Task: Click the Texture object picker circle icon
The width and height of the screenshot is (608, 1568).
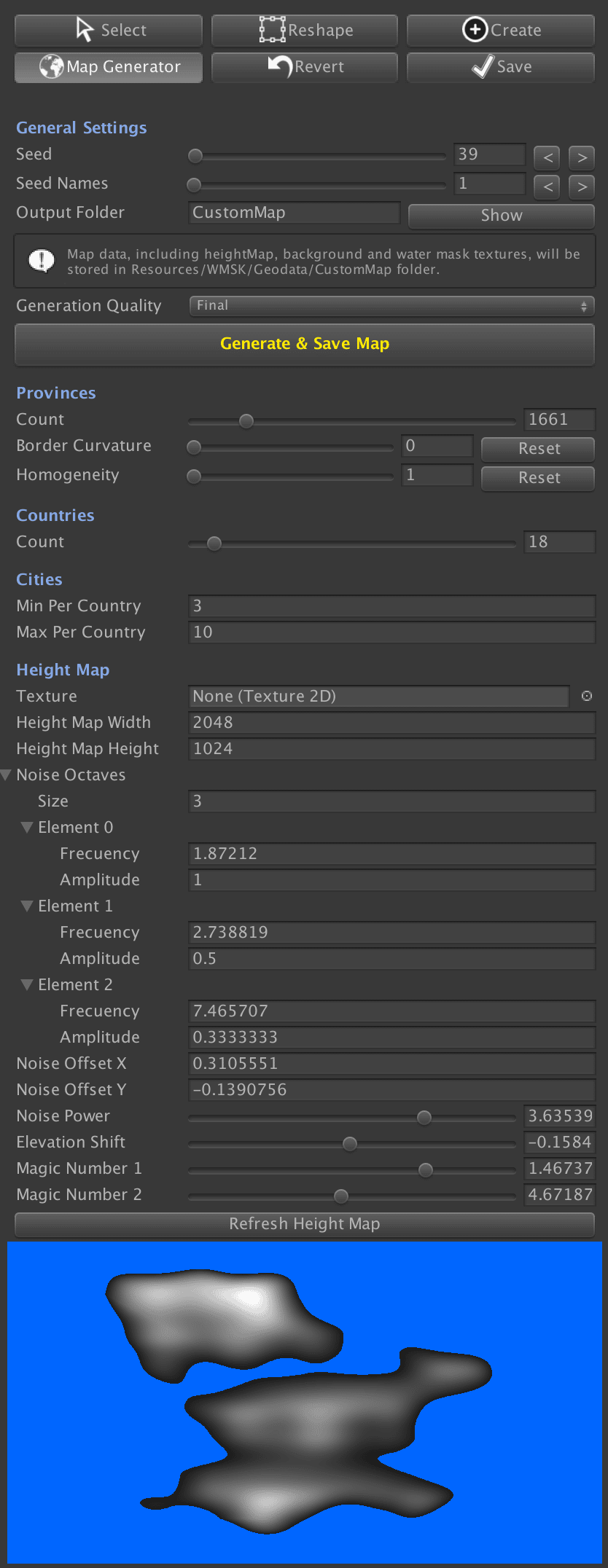Action: pos(586,697)
